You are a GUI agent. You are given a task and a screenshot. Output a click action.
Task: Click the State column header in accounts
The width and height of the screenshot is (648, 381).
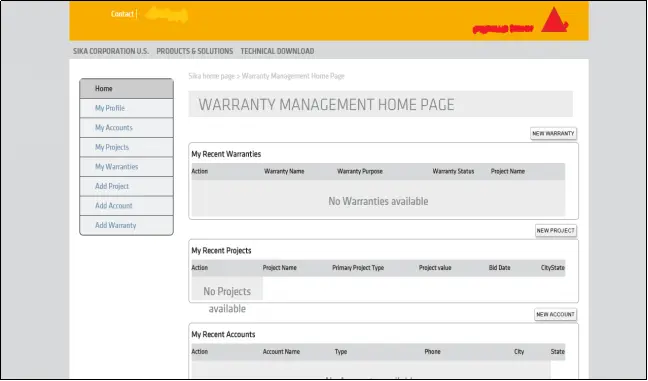coord(558,352)
